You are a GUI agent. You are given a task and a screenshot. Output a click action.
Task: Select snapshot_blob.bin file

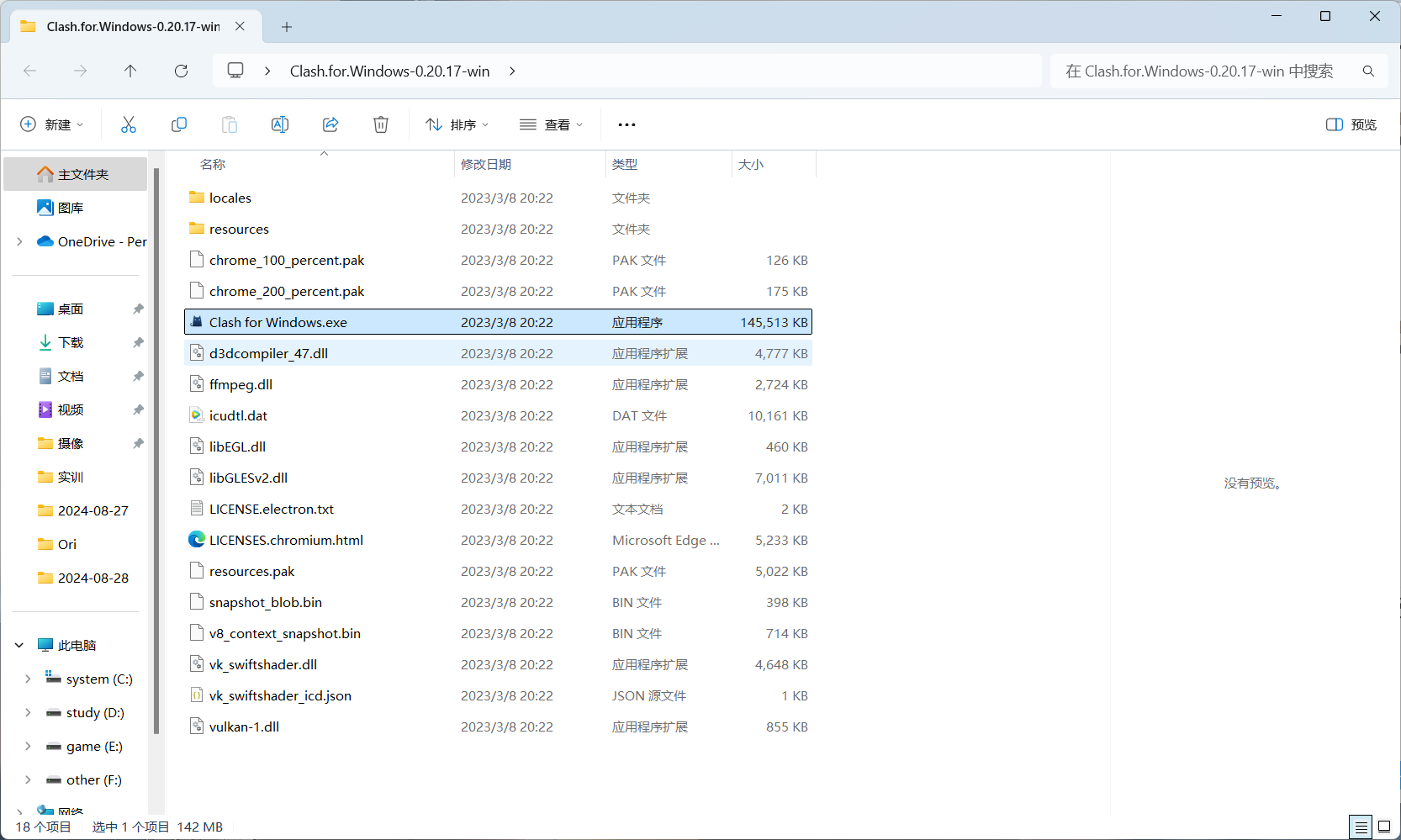coord(498,602)
